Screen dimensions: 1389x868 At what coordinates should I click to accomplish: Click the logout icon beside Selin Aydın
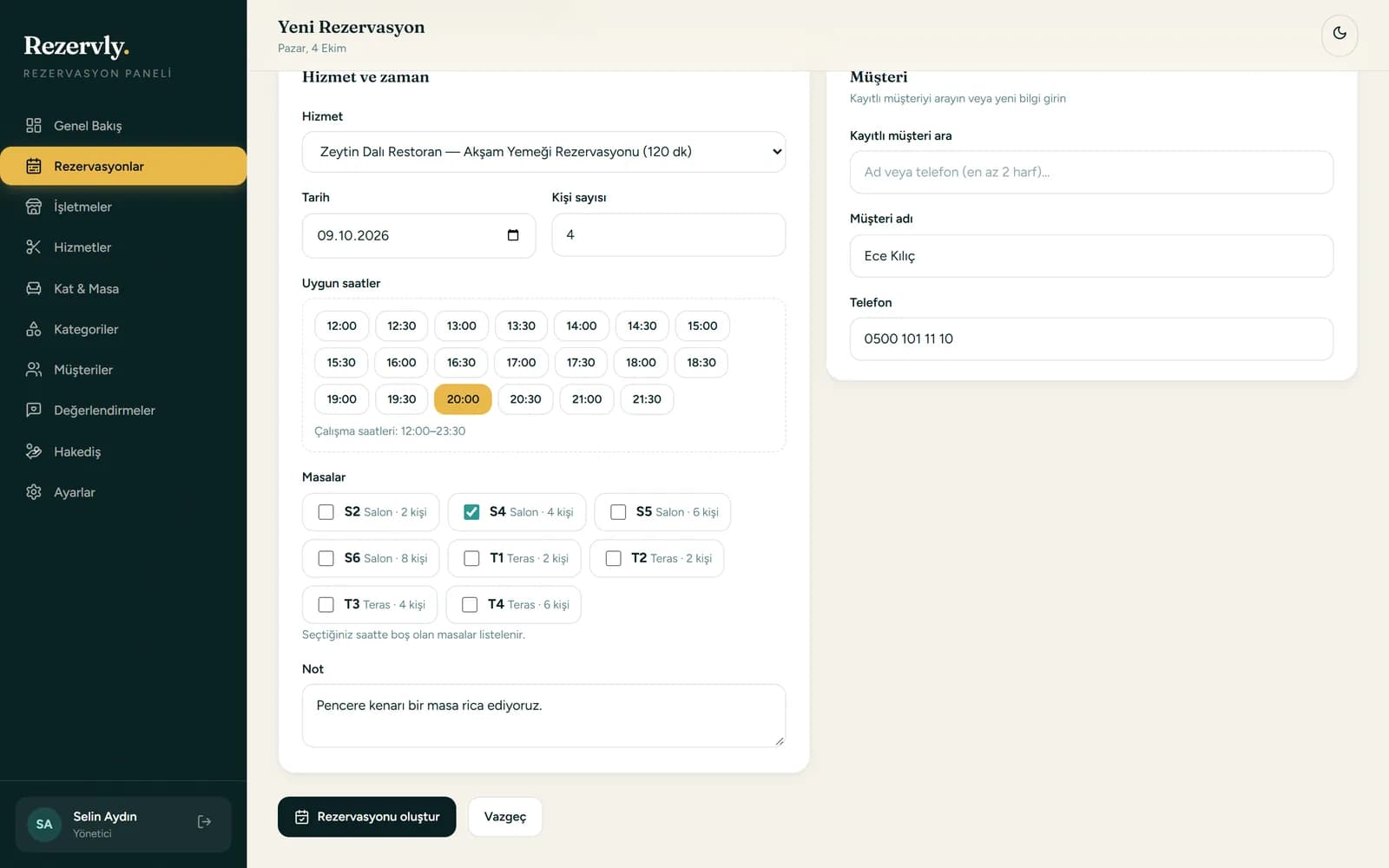pos(204,822)
